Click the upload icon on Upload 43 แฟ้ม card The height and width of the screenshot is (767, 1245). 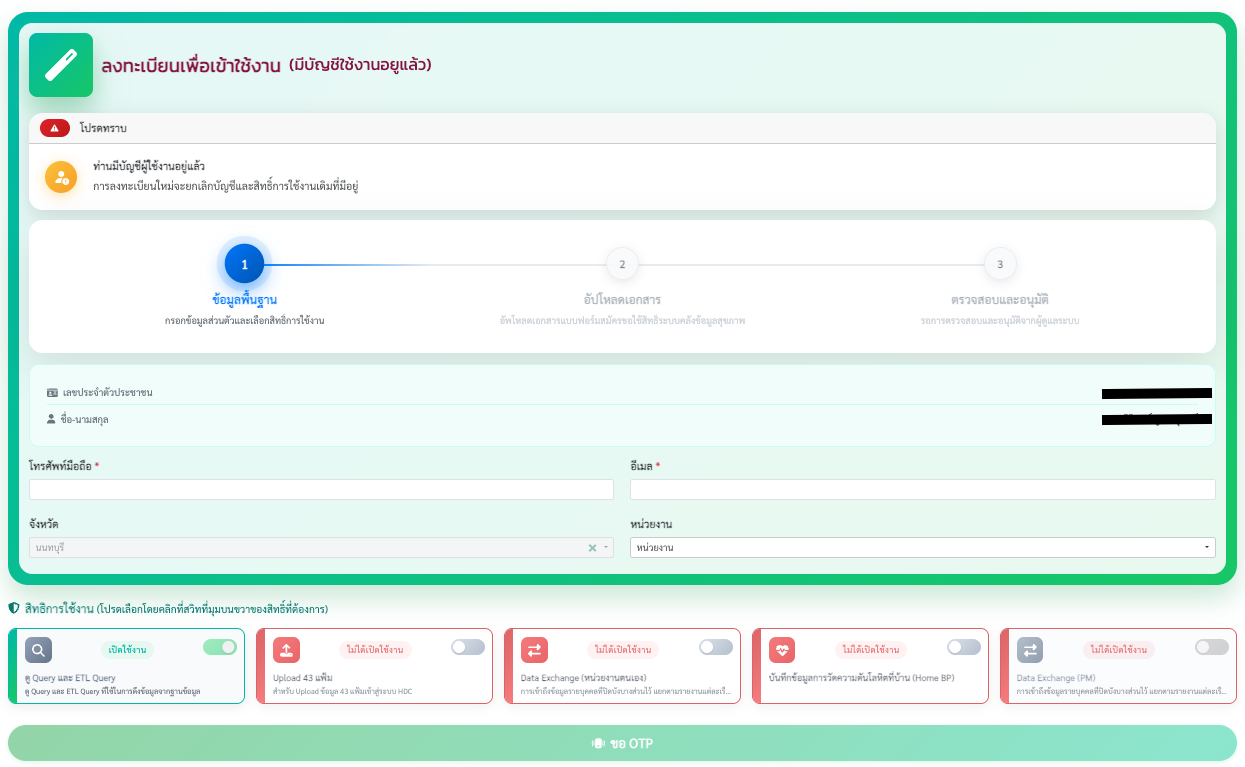point(286,650)
